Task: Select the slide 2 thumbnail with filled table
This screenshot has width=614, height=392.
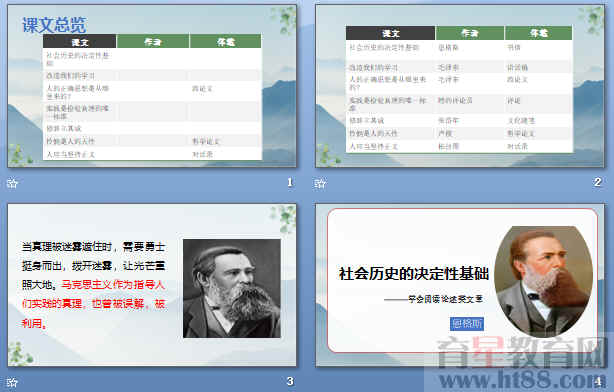Action: click(x=460, y=86)
